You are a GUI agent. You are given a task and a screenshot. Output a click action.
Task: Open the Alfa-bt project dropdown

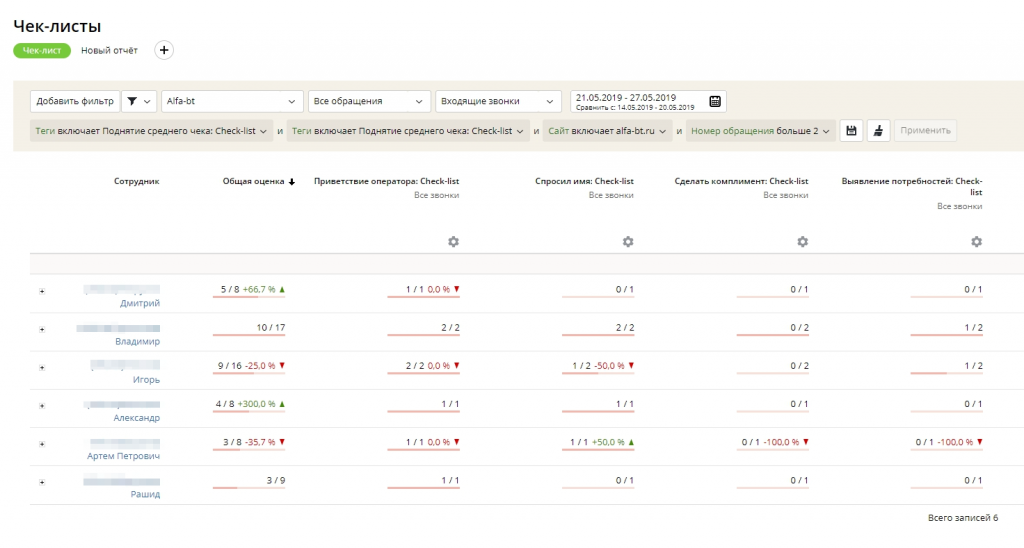232,102
